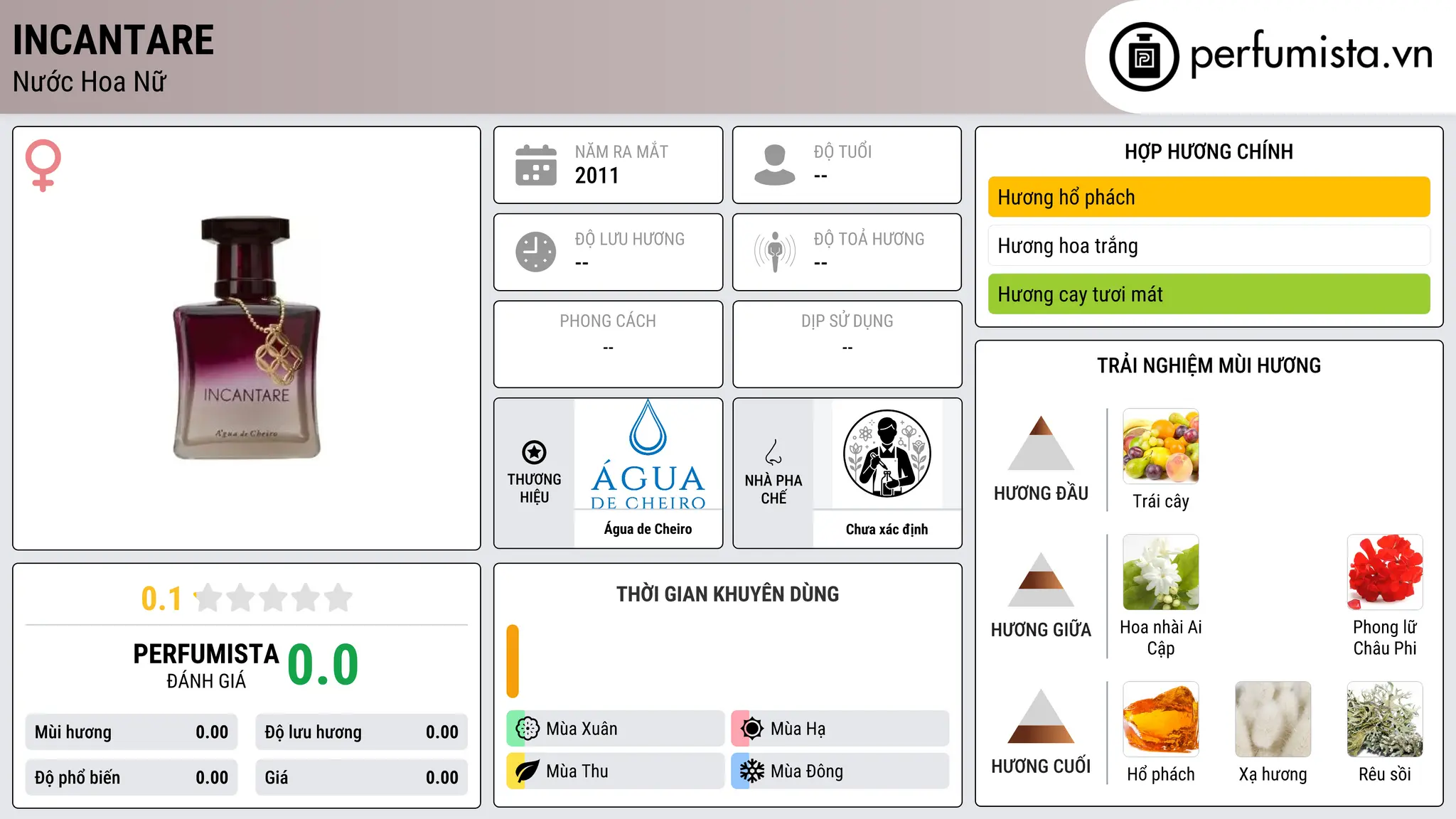Image resolution: width=1456 pixels, height=819 pixels.
Task: Open the Incantare perfume bottle image
Action: coord(247,338)
